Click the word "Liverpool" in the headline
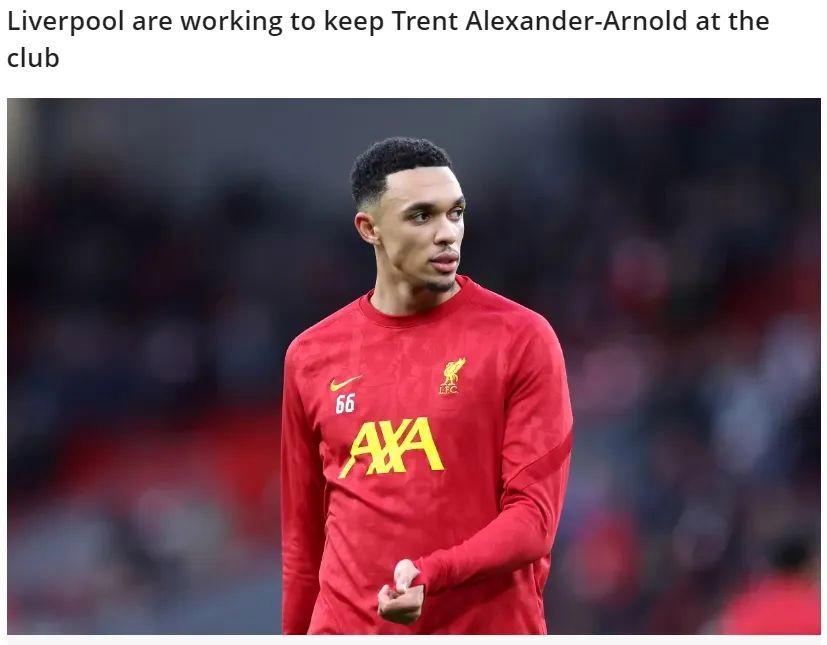Viewport: 827px width, 645px height. pyautogui.click(x=66, y=23)
